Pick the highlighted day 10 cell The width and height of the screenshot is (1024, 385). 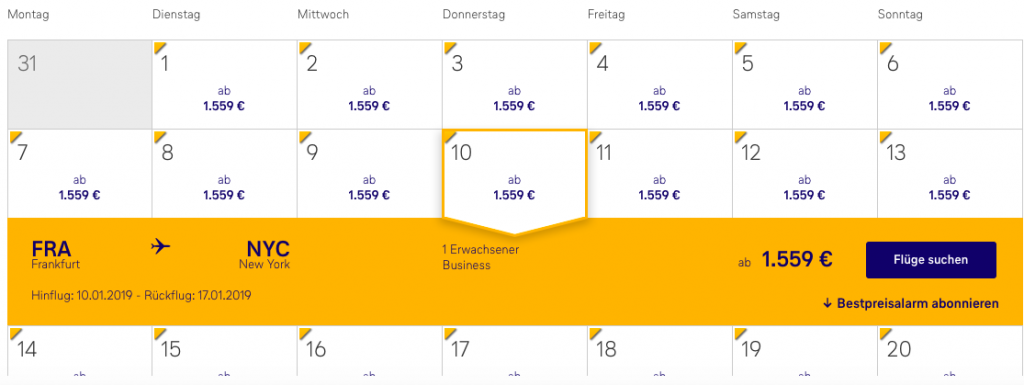coord(515,174)
